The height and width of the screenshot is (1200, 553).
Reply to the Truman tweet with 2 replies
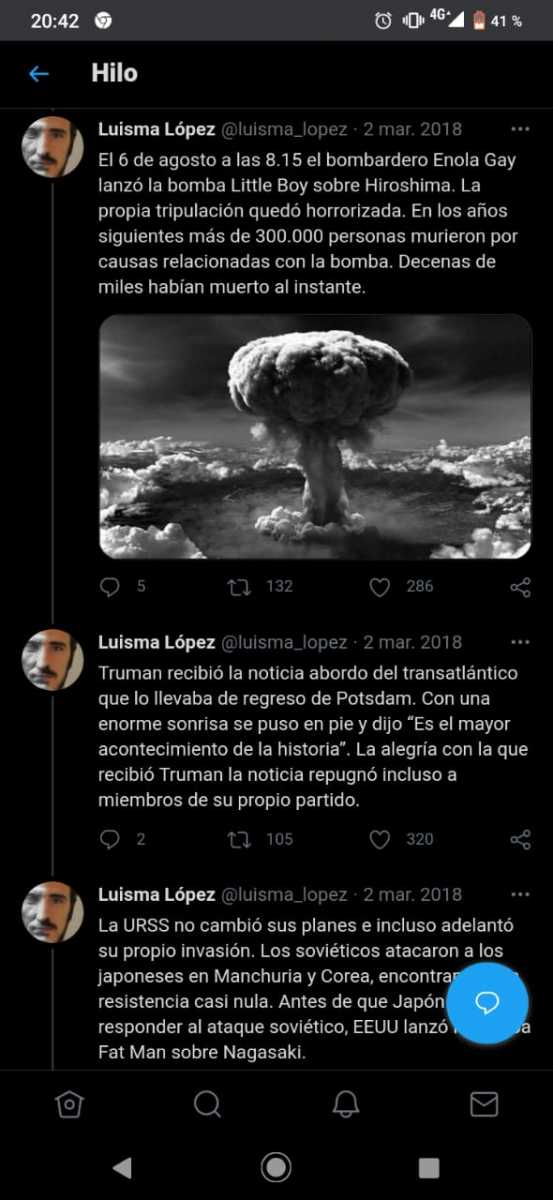pyautogui.click(x=110, y=840)
